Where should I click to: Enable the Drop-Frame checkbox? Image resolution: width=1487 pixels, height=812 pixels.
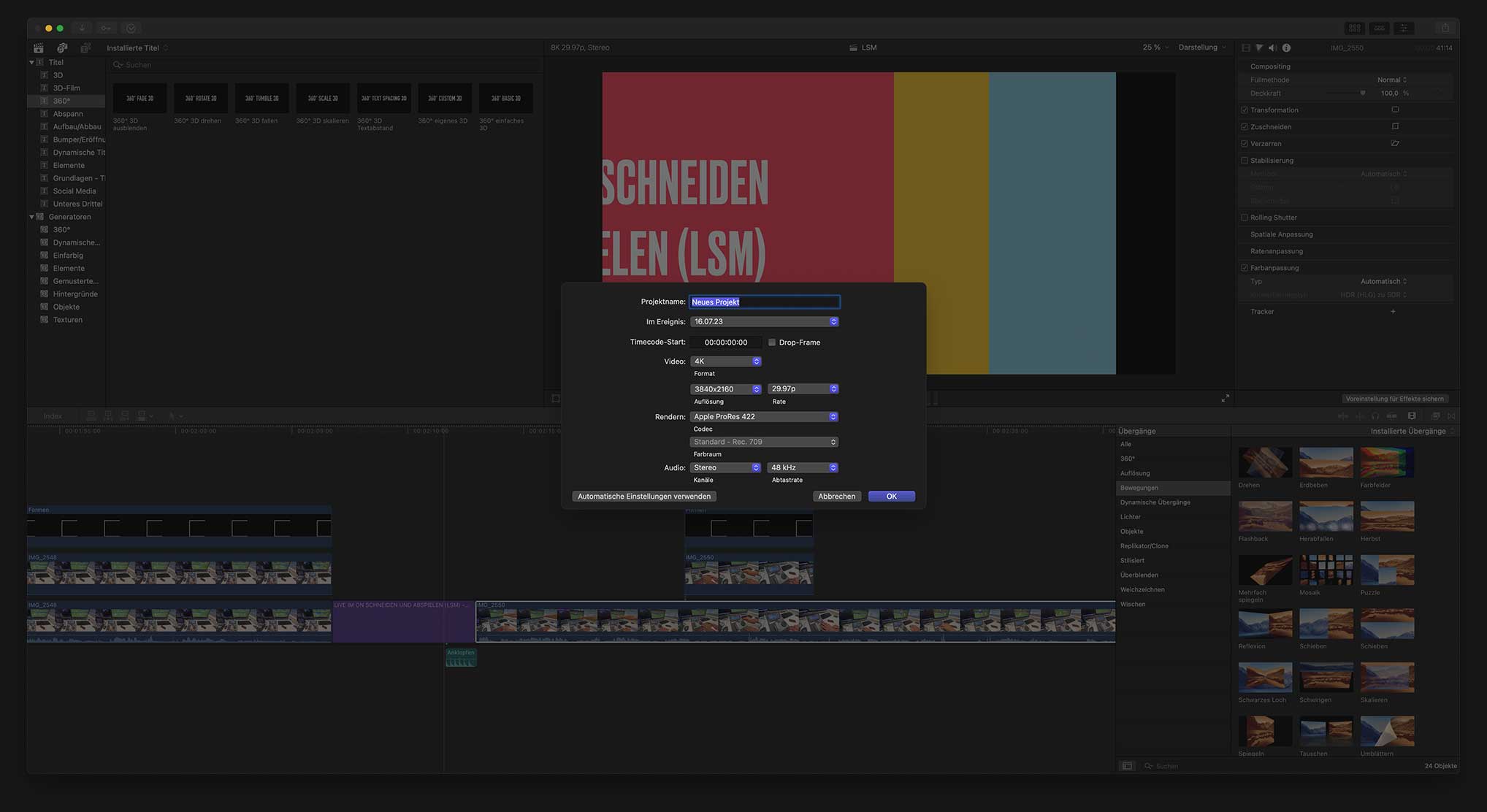pos(772,342)
